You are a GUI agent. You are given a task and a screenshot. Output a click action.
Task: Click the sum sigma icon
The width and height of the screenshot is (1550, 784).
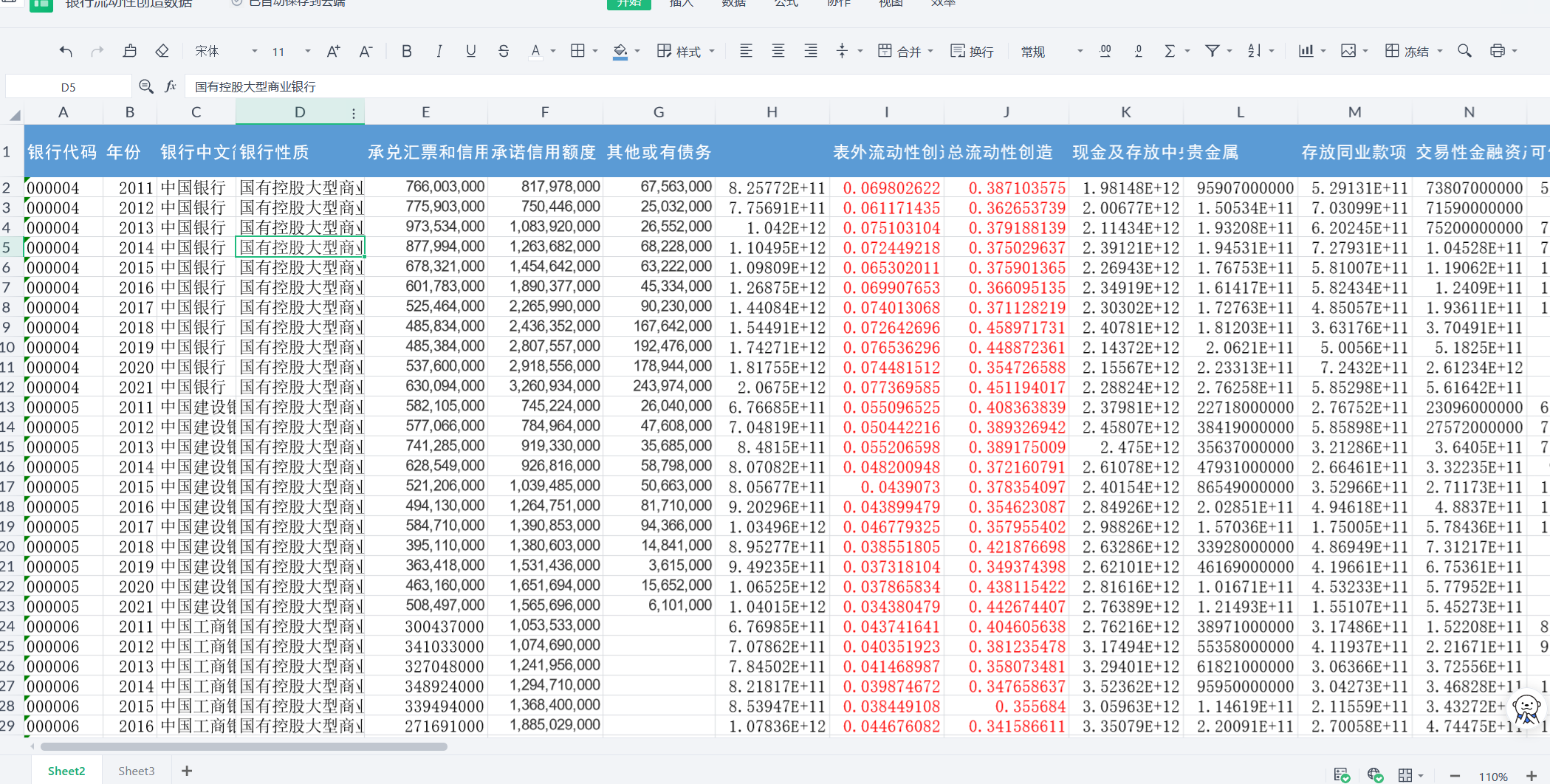click(1170, 51)
